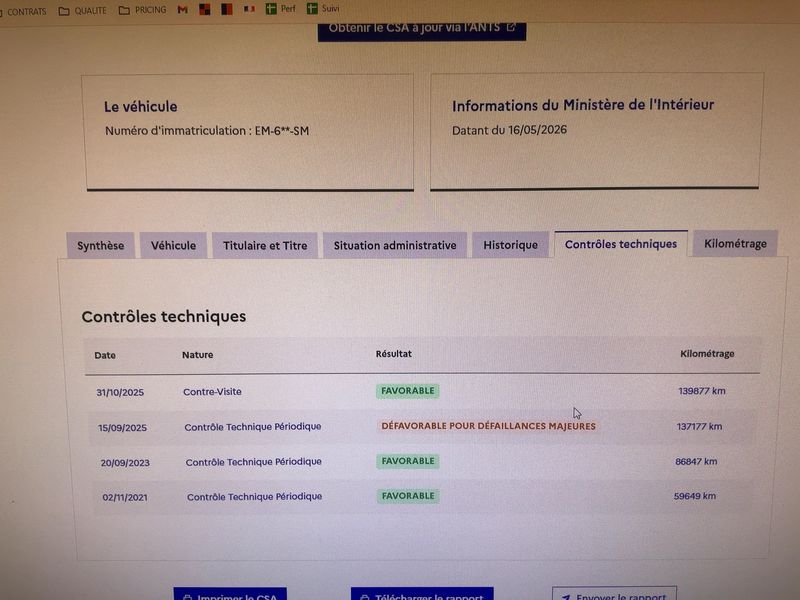Viewport: 800px width, 600px height.
Task: Click the 59649 km value
Action: [x=695, y=496]
